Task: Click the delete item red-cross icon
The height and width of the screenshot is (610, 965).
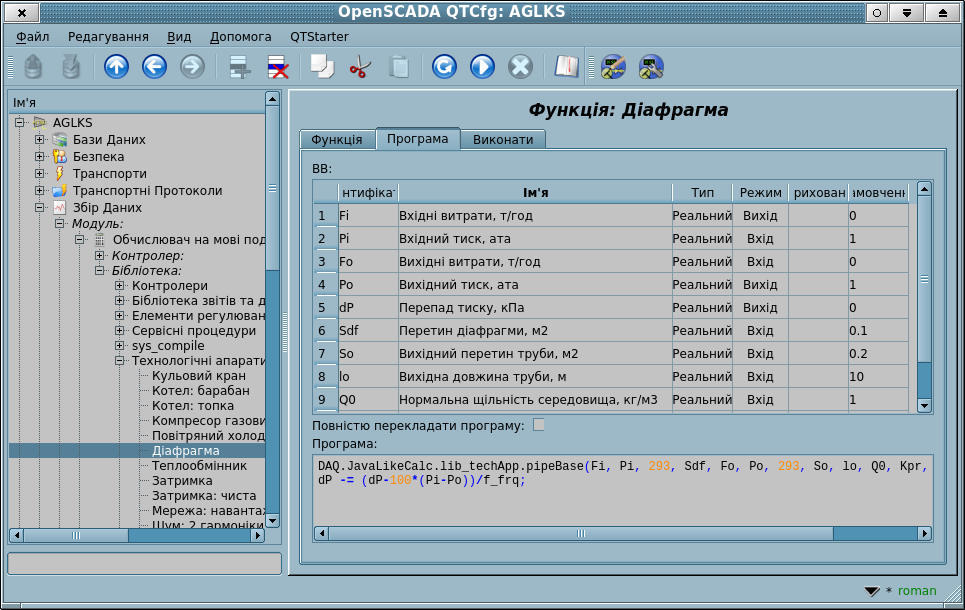Action: coord(277,67)
